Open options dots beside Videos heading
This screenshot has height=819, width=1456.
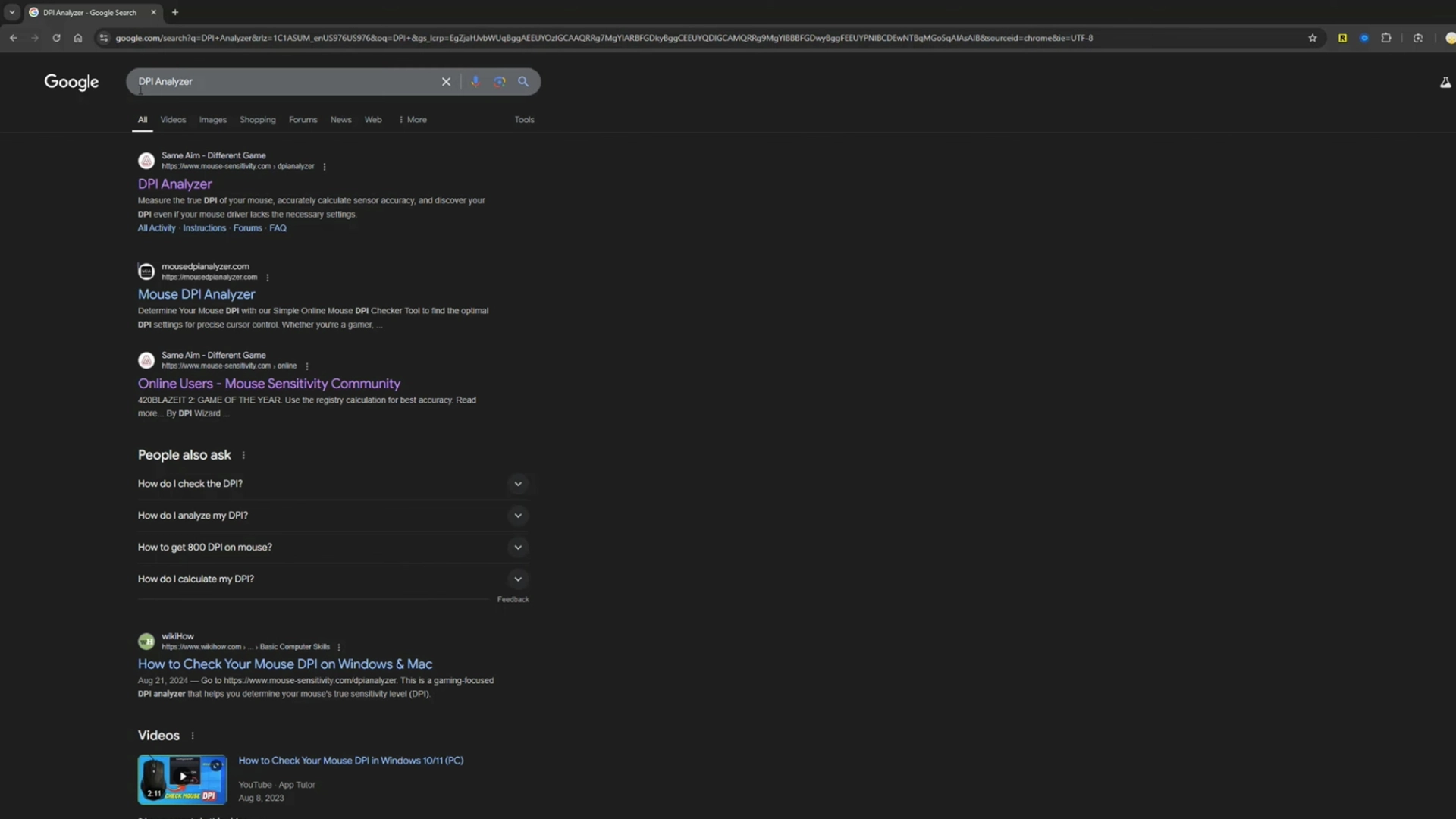tap(193, 736)
